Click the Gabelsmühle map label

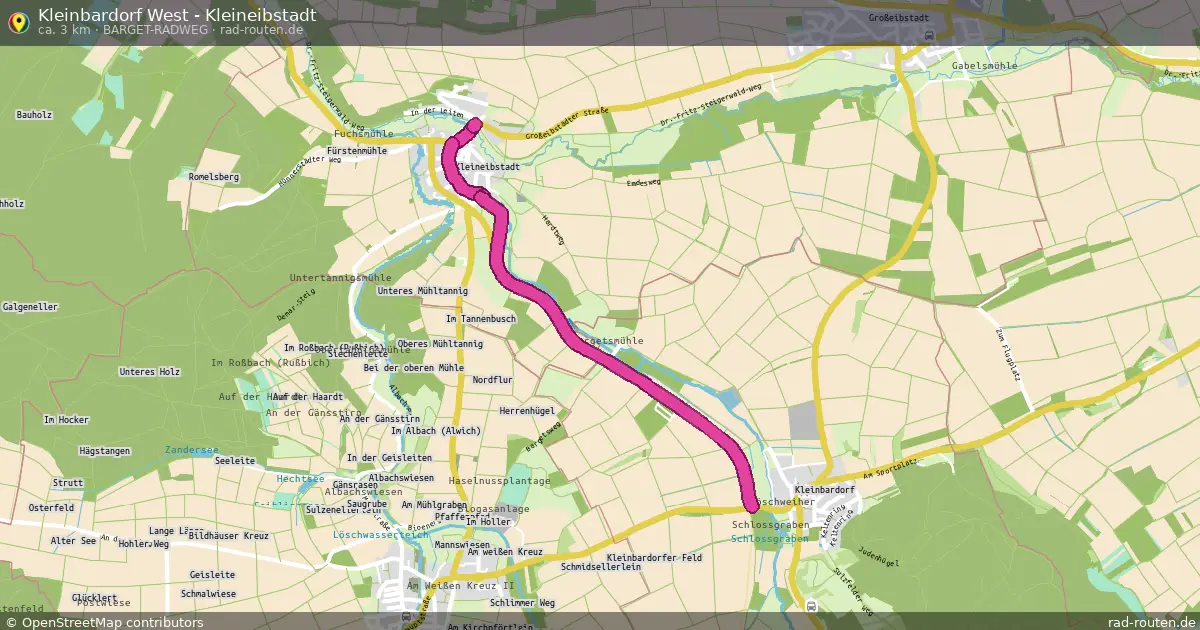tap(985, 65)
